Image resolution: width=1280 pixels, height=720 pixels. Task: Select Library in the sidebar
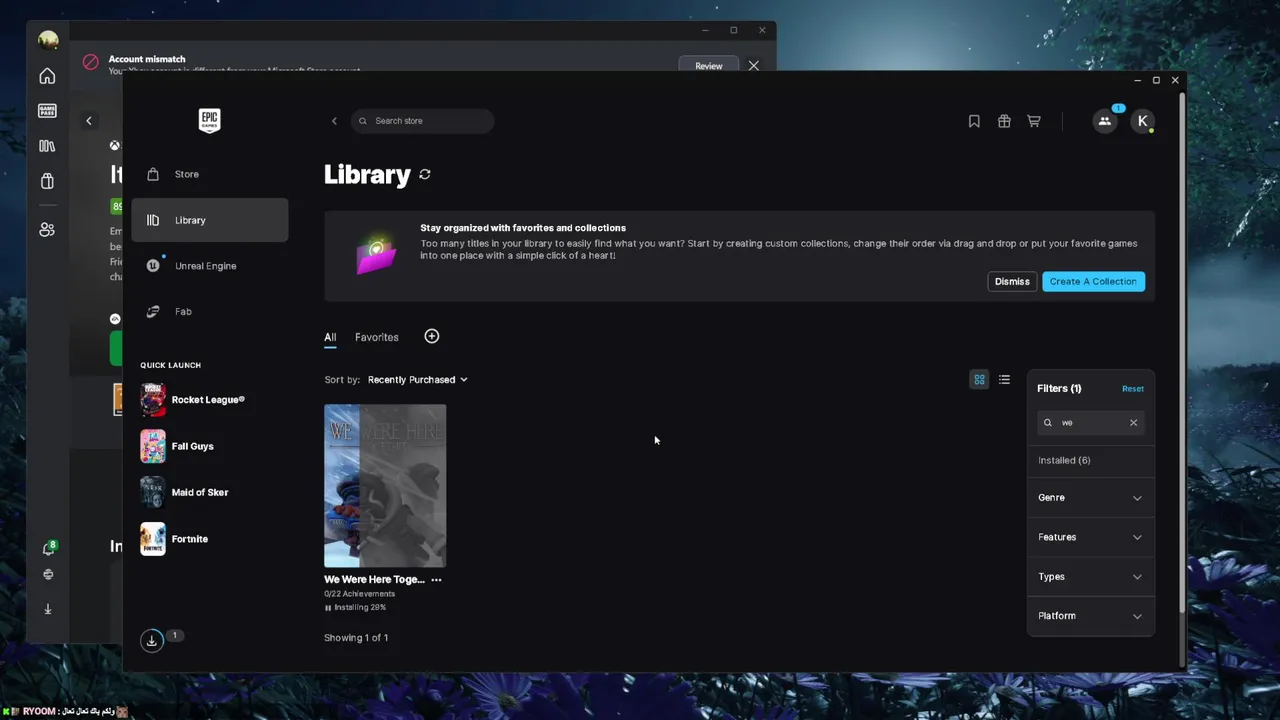(210, 220)
